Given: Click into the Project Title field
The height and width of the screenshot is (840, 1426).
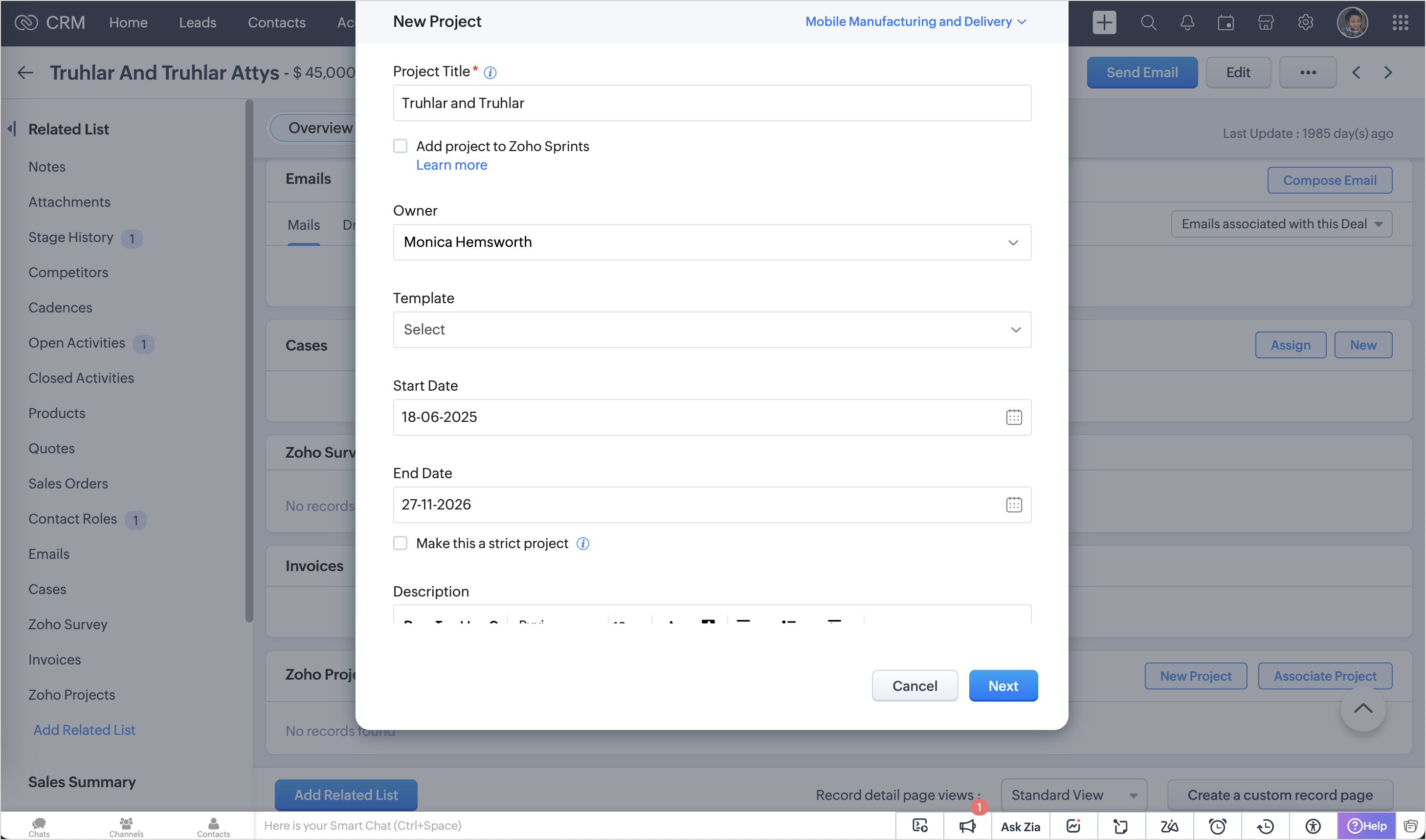Looking at the screenshot, I should [x=712, y=103].
